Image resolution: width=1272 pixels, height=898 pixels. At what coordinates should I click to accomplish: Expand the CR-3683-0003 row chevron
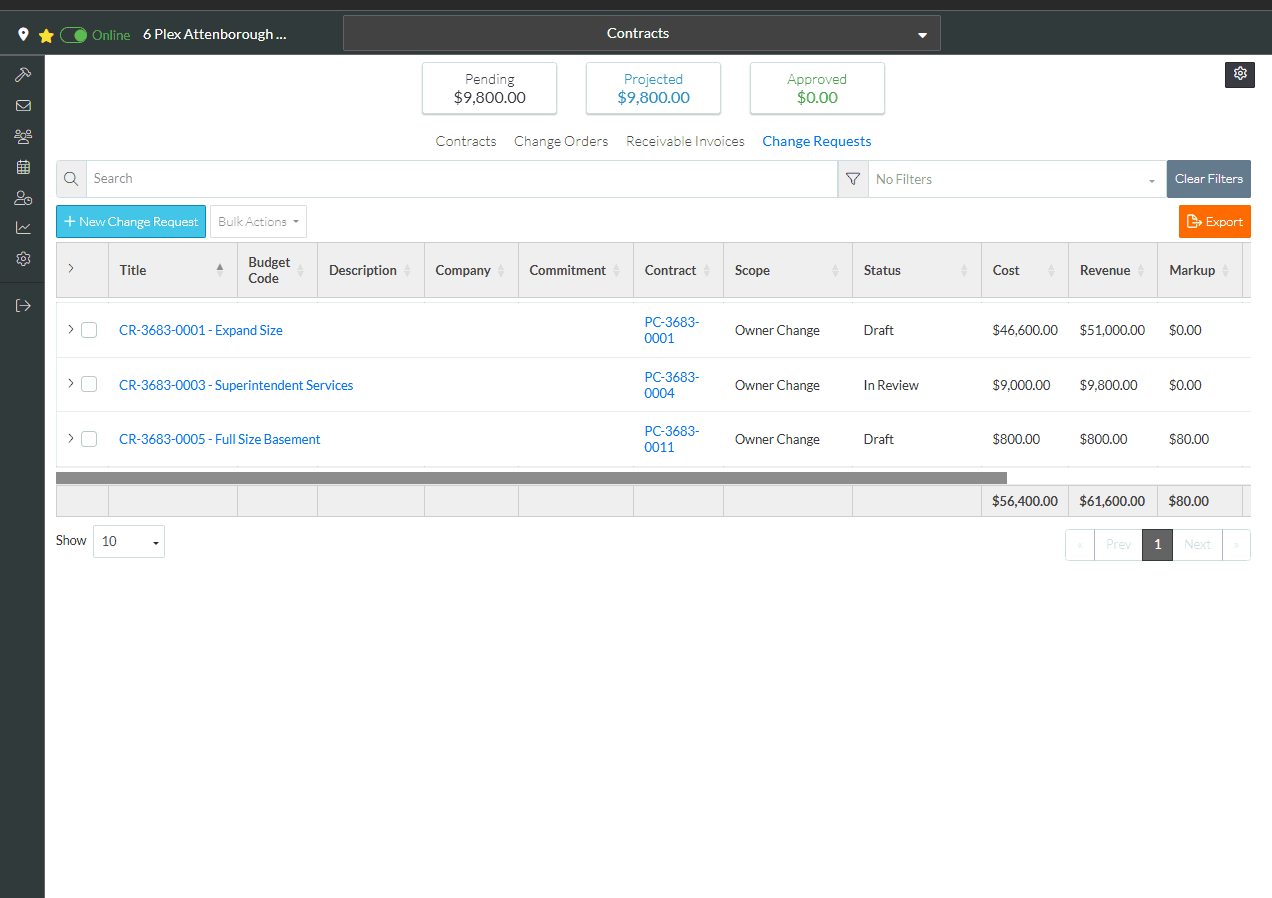pos(70,383)
